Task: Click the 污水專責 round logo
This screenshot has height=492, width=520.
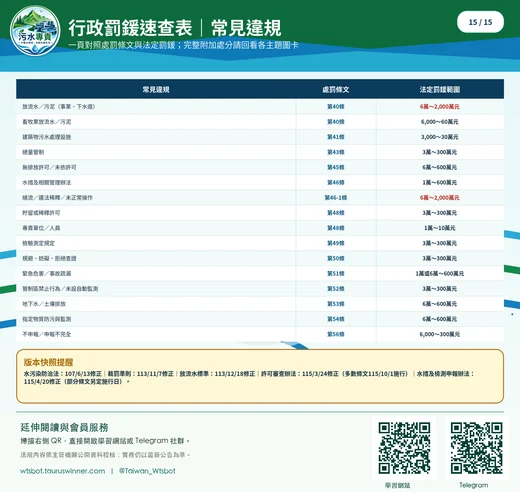Action: point(35,30)
